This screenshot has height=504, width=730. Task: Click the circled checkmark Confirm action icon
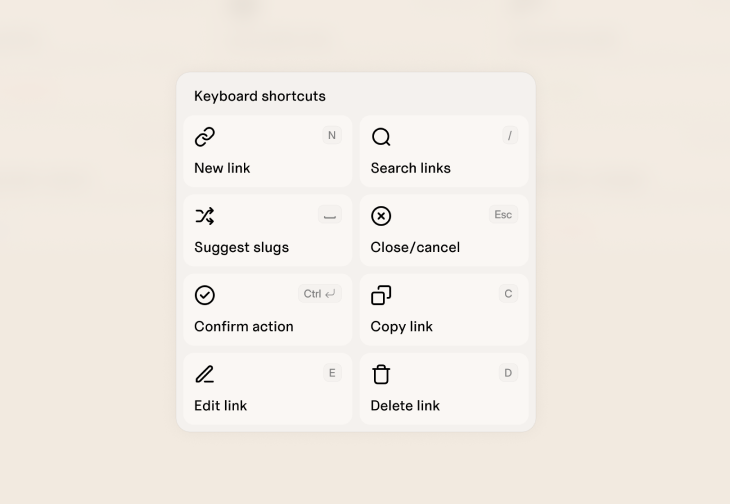tap(204, 295)
